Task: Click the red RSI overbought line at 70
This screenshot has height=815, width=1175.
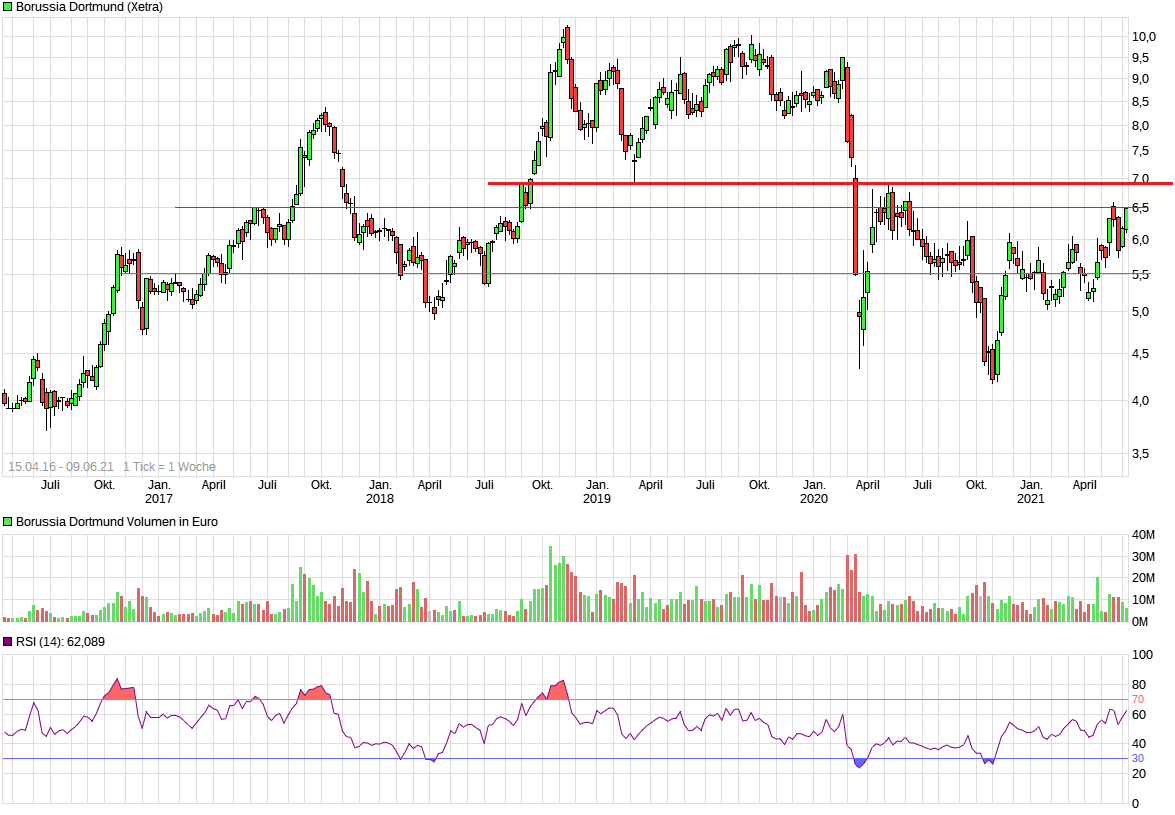Action: coord(565,700)
